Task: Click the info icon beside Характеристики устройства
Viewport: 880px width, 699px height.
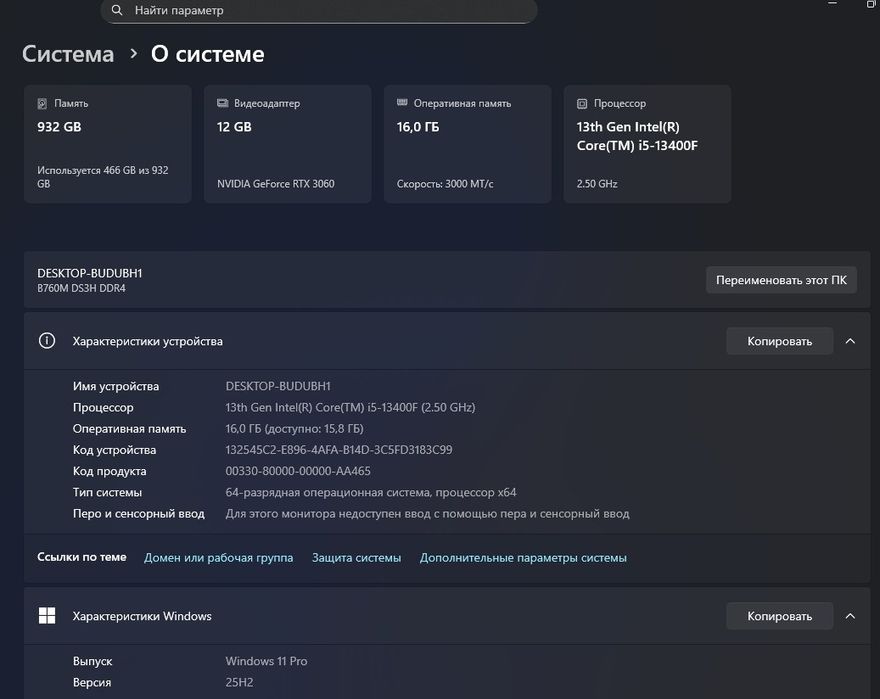Action: coord(47,341)
